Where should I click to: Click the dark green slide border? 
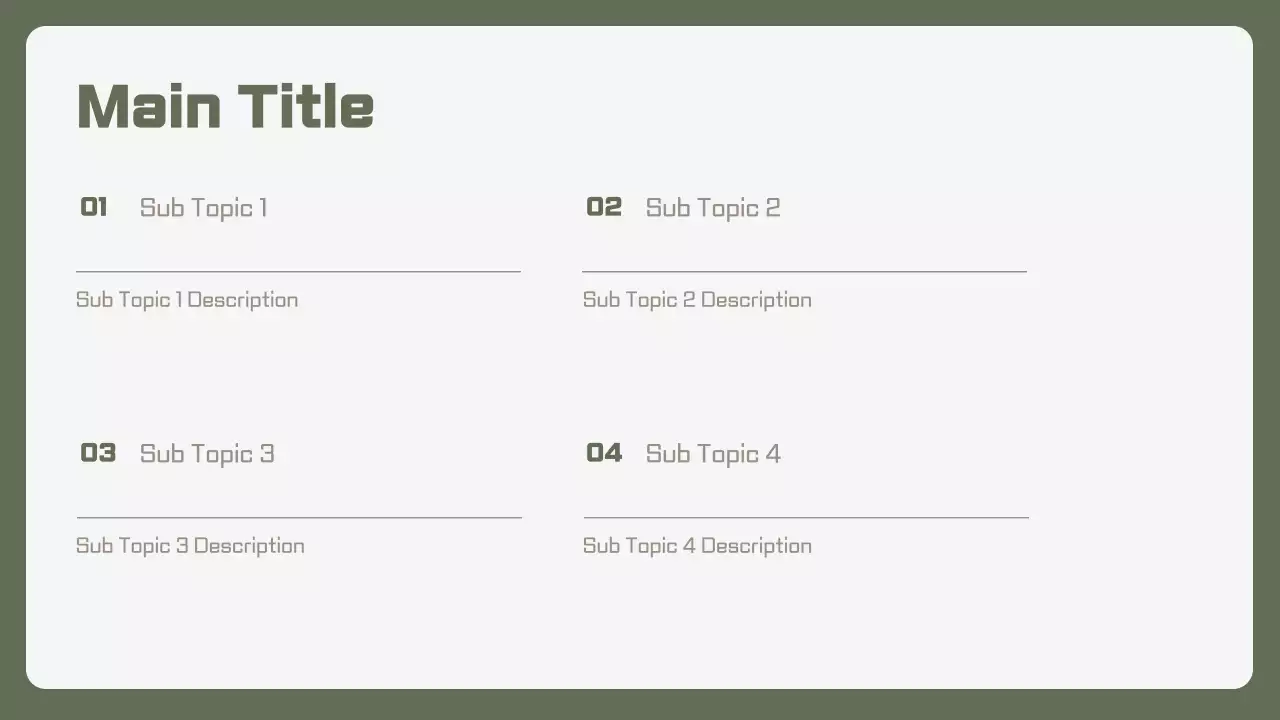click(640, 705)
